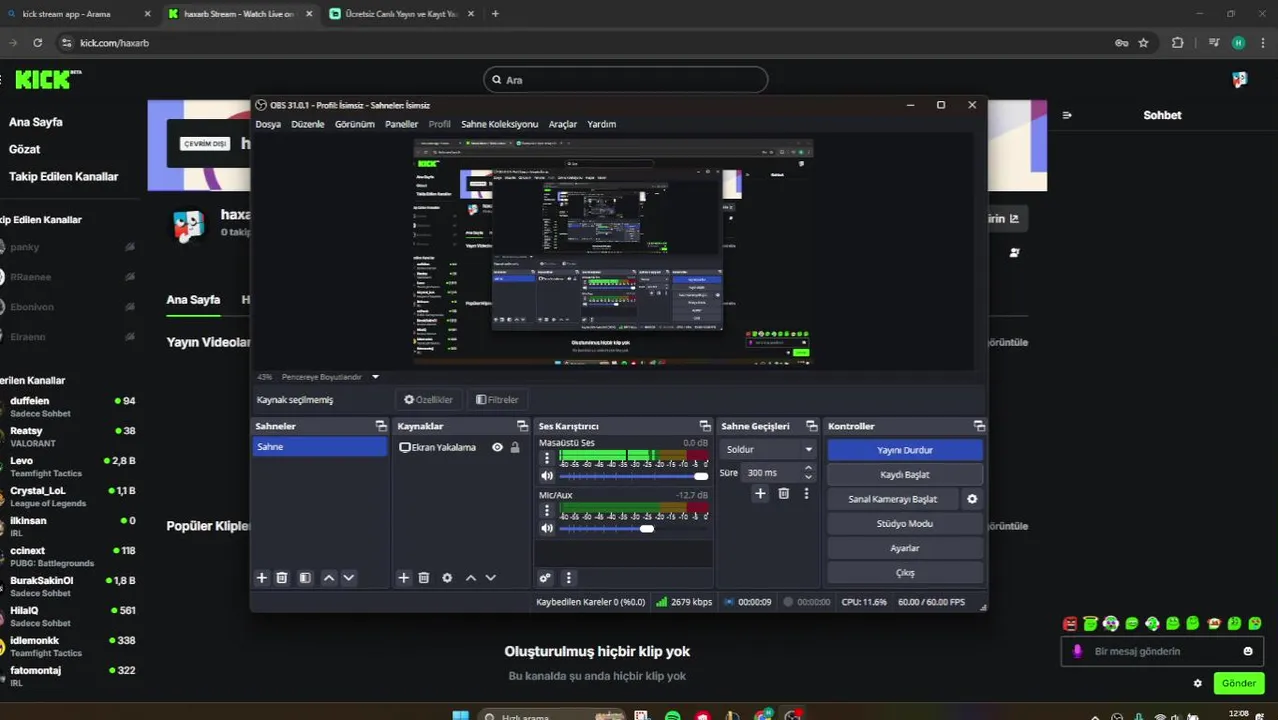Toggle lock on Ekran Yakalama source
The height and width of the screenshot is (720, 1278).
(x=515, y=447)
